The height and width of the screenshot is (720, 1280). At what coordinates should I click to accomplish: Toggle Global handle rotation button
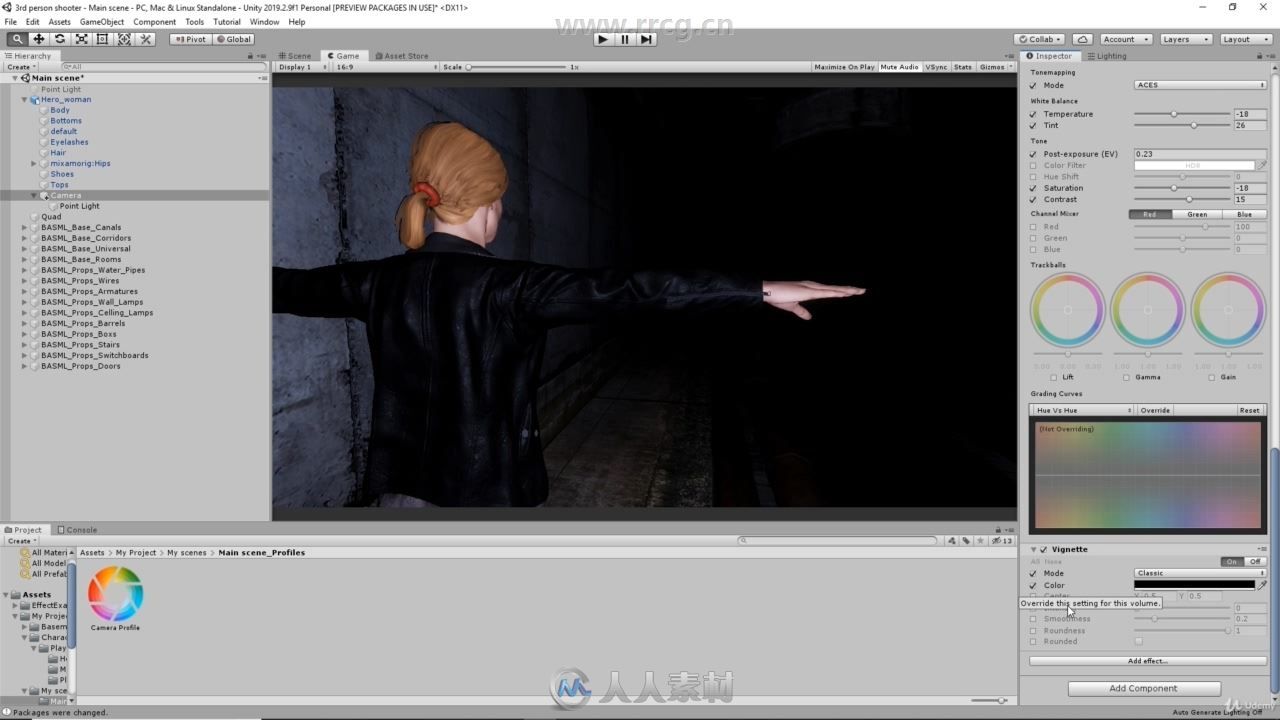pos(233,39)
